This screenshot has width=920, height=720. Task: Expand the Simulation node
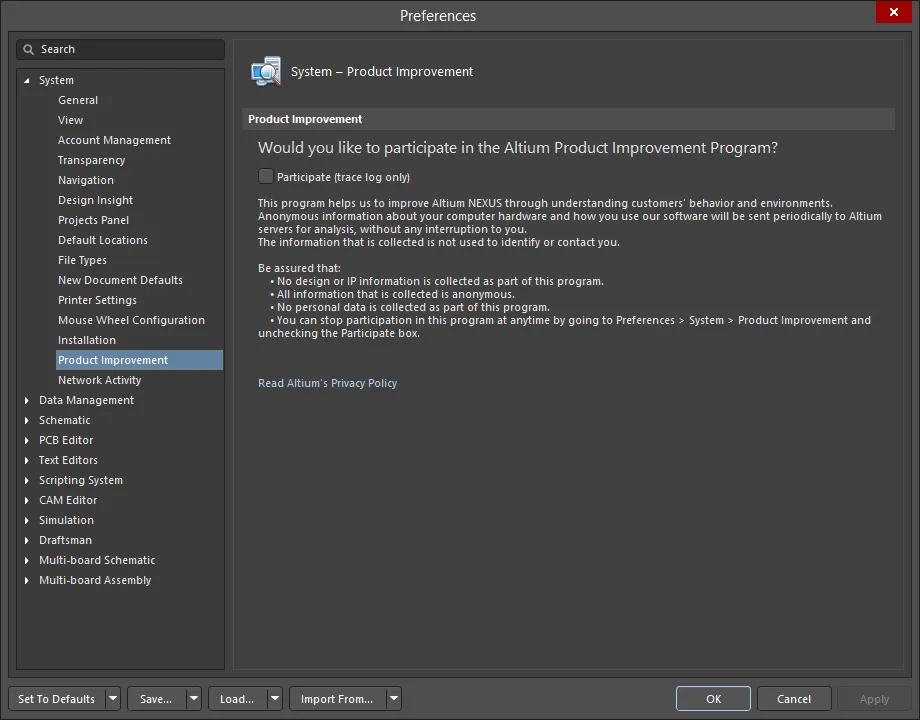26,520
